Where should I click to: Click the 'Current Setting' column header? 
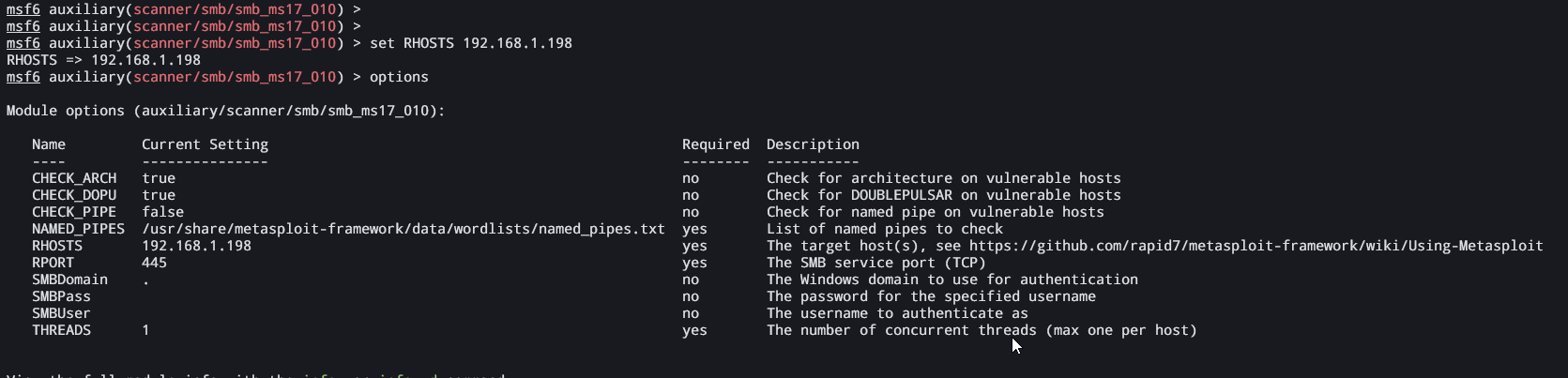point(205,144)
